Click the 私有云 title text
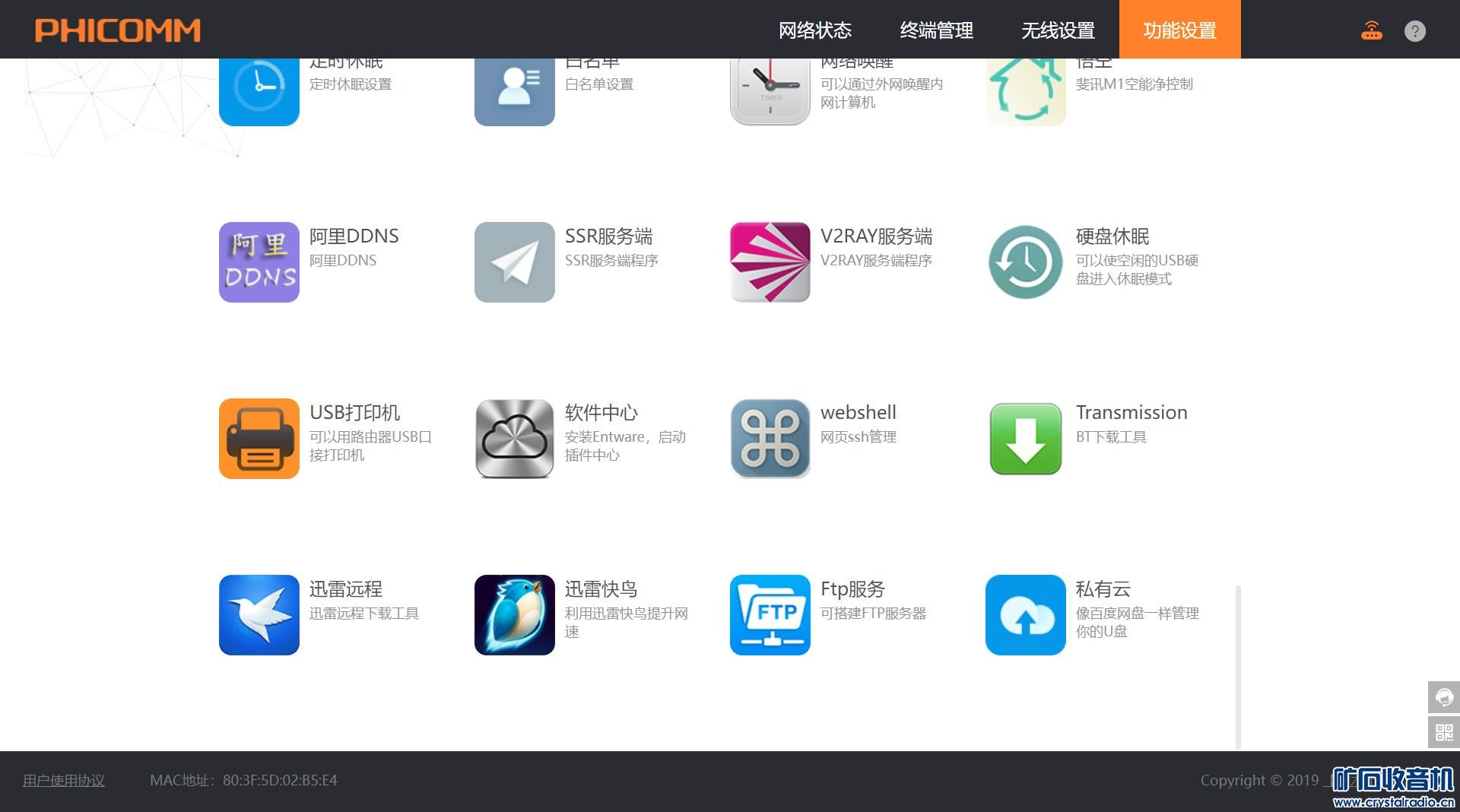Screen dimensions: 1460x812 1103,589
